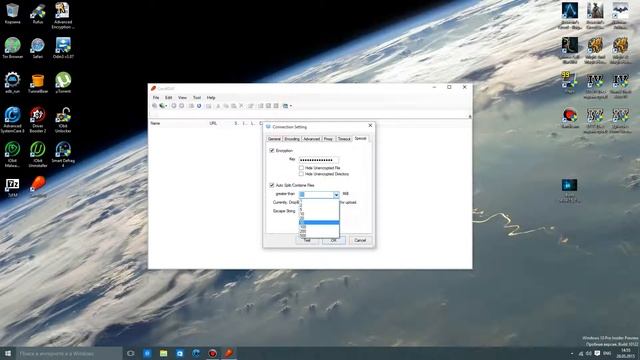Open the Batman game desktop shortcut
The image size is (640, 360).
pyautogui.click(x=620, y=16)
